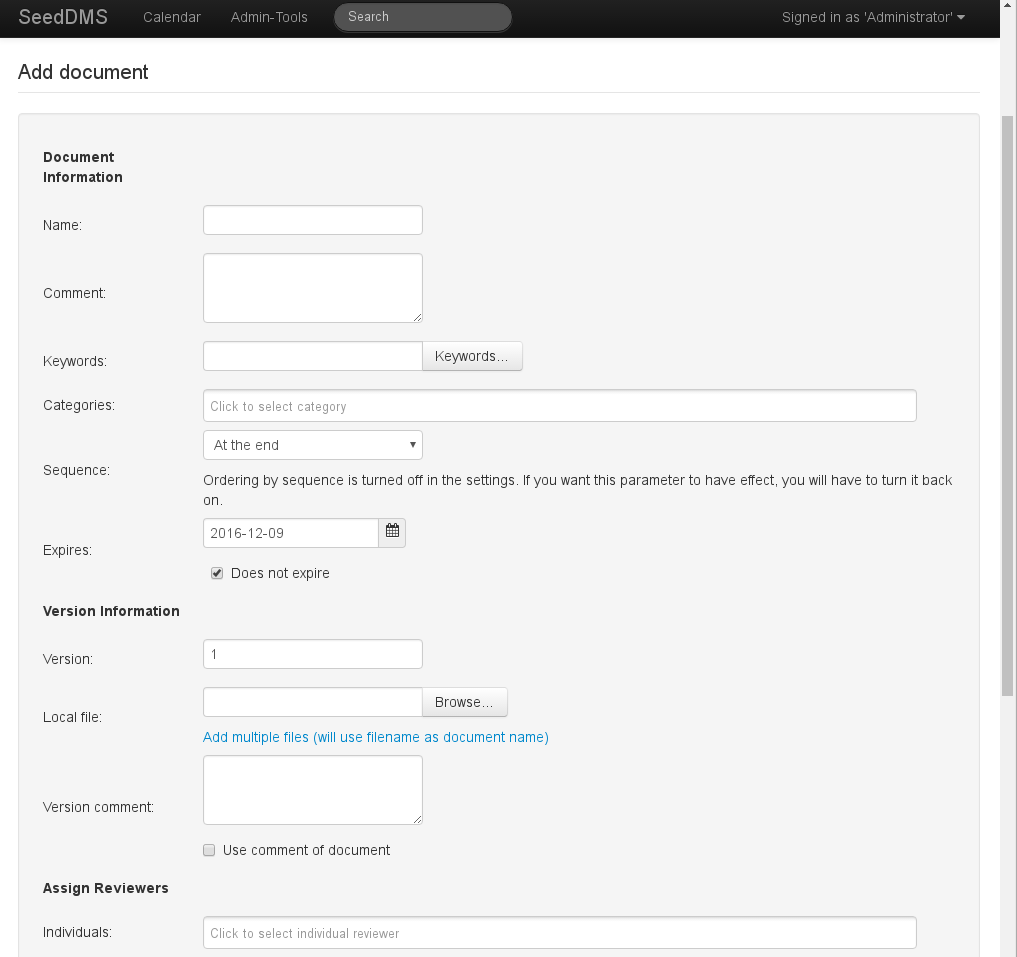The width and height of the screenshot is (1017, 957).
Task: Expand the 'Signed in as Administrator' menu
Action: click(872, 17)
